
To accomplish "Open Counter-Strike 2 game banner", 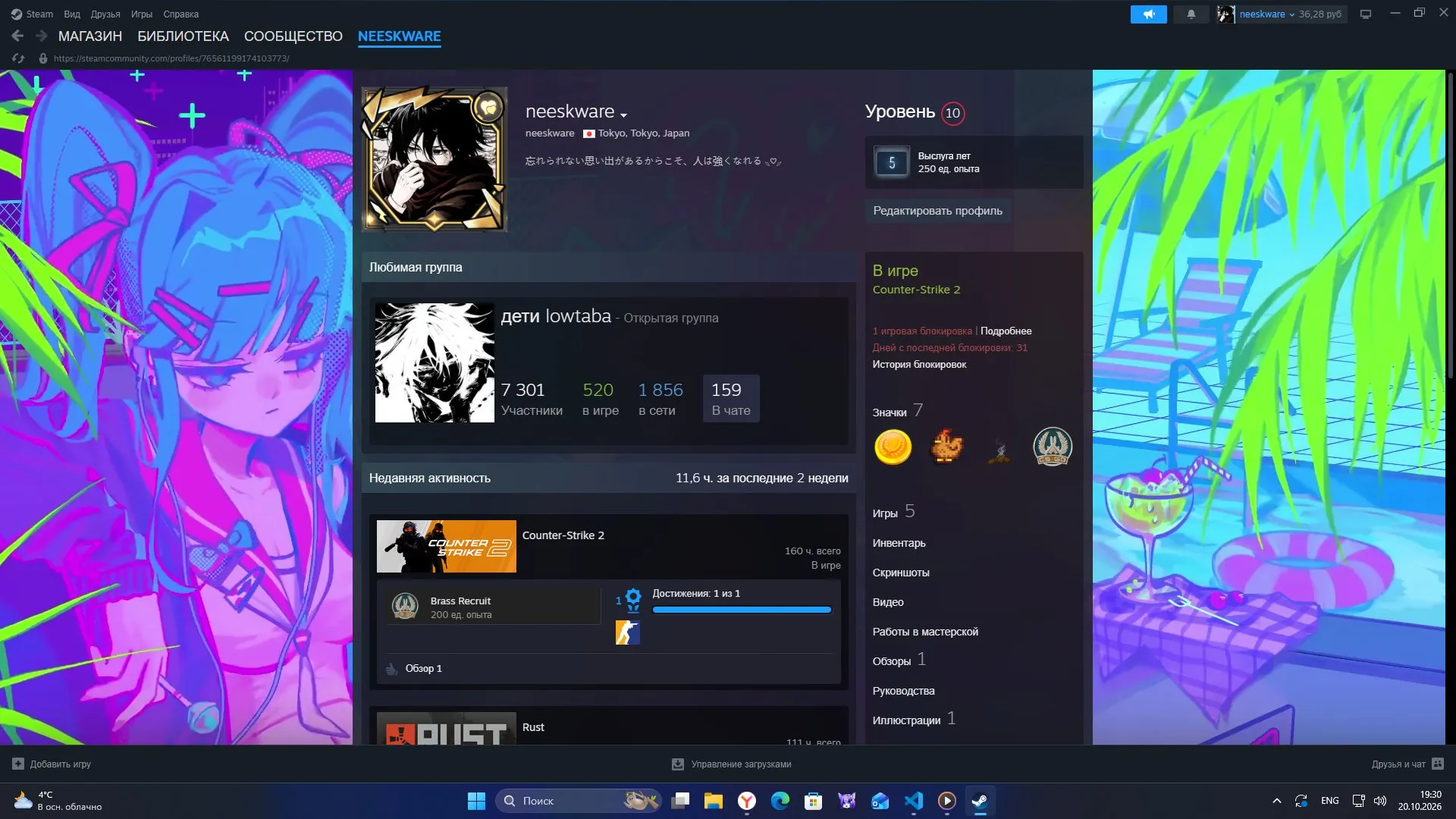I will (x=446, y=546).
